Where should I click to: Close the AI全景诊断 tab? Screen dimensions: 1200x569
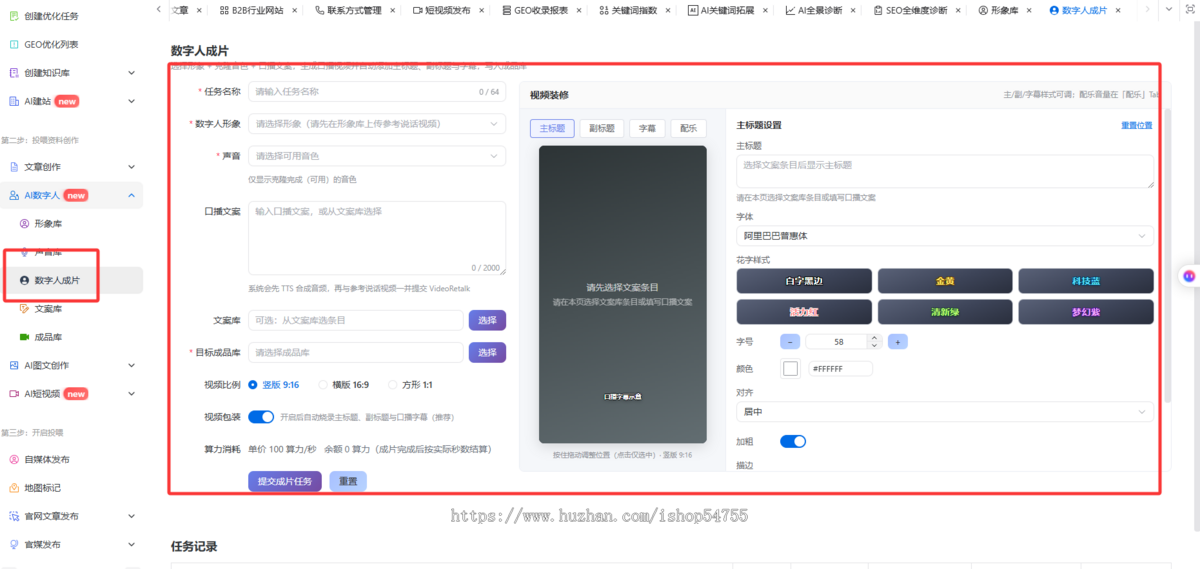pyautogui.click(x=855, y=9)
